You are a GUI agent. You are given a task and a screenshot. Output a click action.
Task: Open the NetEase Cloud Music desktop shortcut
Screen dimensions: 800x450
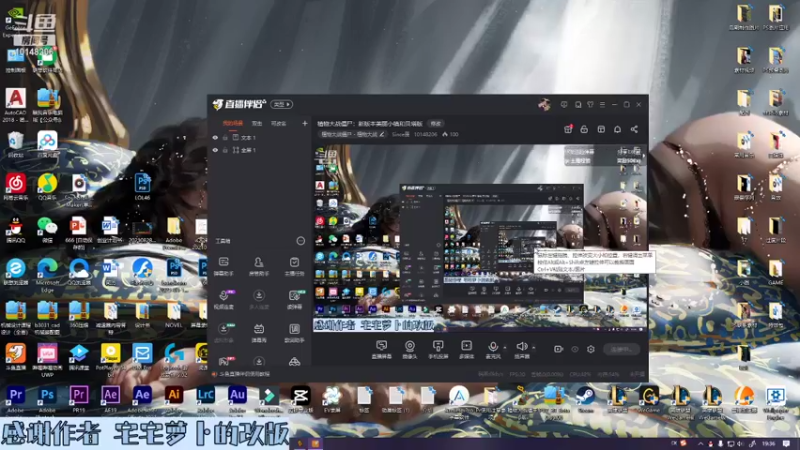coord(15,187)
